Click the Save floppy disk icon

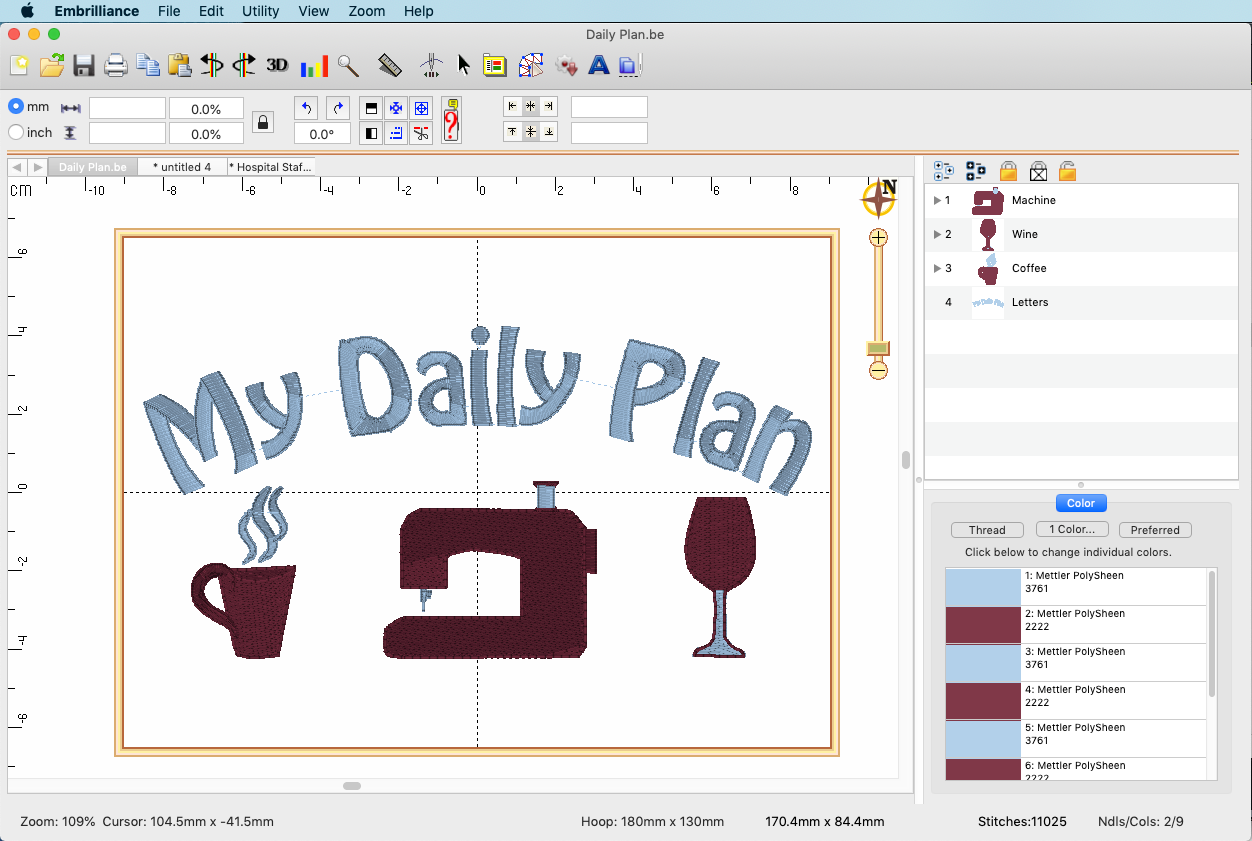pos(84,66)
